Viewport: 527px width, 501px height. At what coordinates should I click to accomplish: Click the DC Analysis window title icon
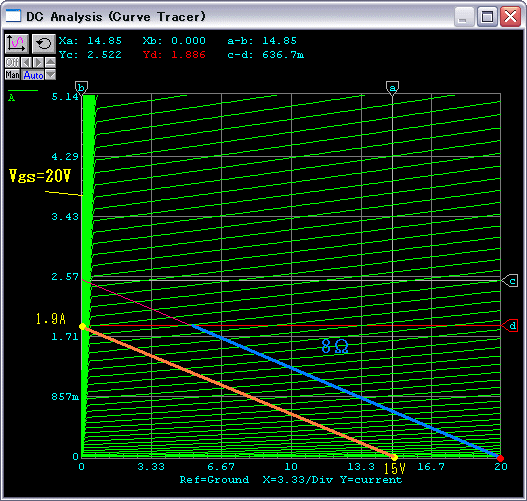(13, 16)
